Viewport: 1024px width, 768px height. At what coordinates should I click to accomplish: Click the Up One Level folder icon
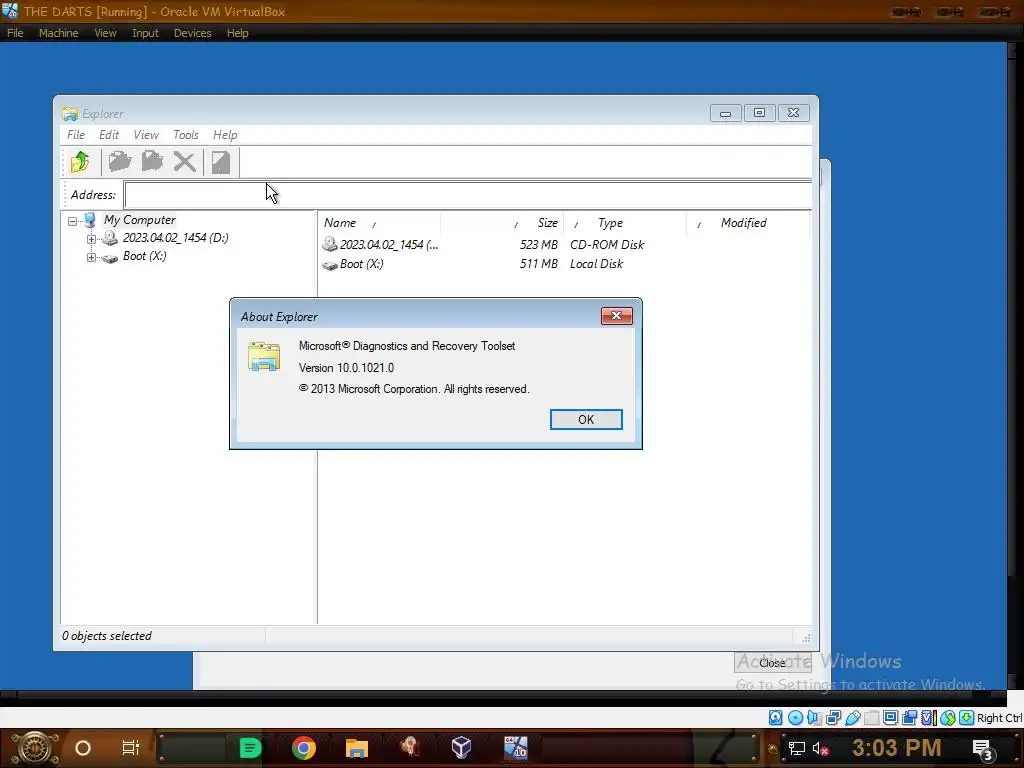pos(80,161)
